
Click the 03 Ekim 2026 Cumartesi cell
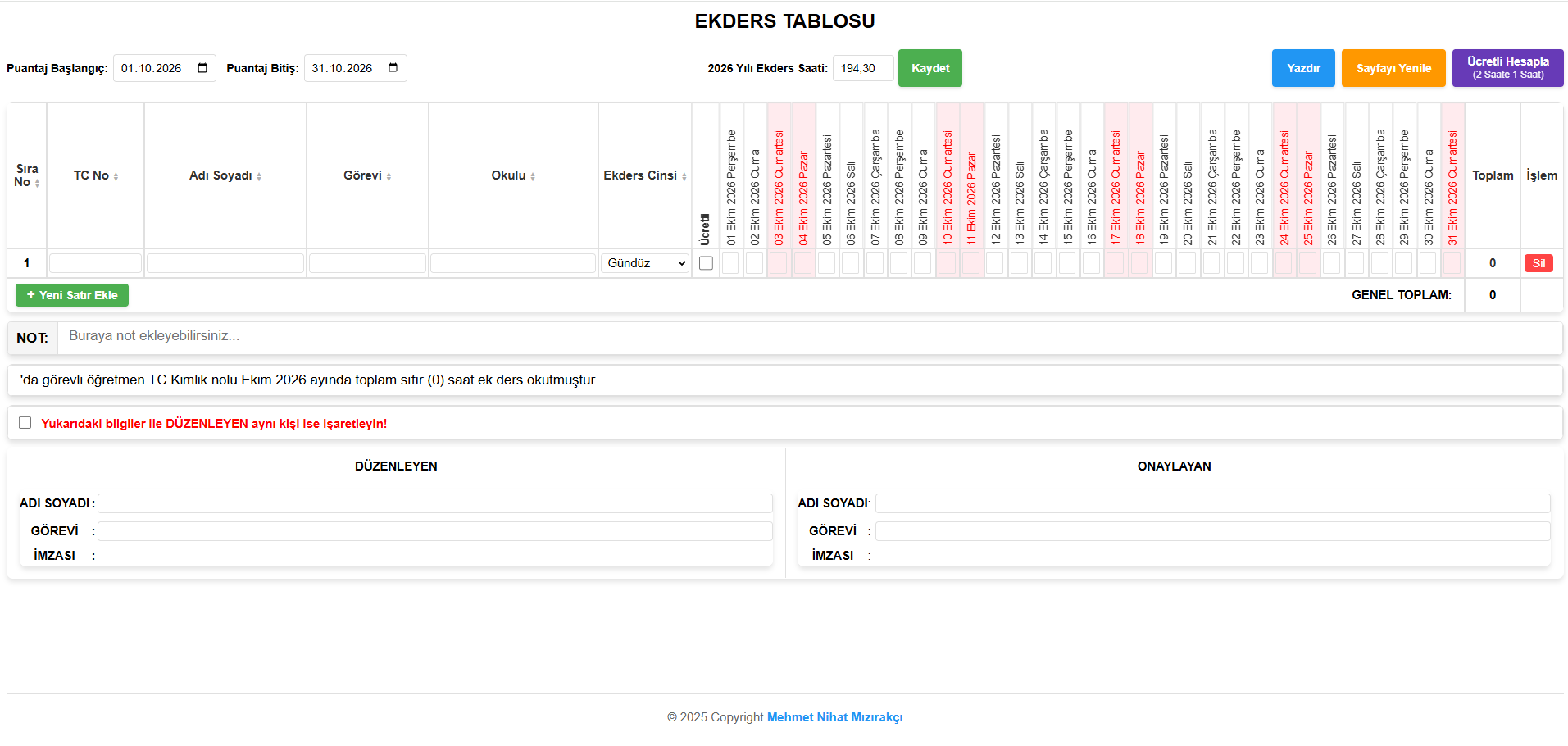click(x=779, y=263)
